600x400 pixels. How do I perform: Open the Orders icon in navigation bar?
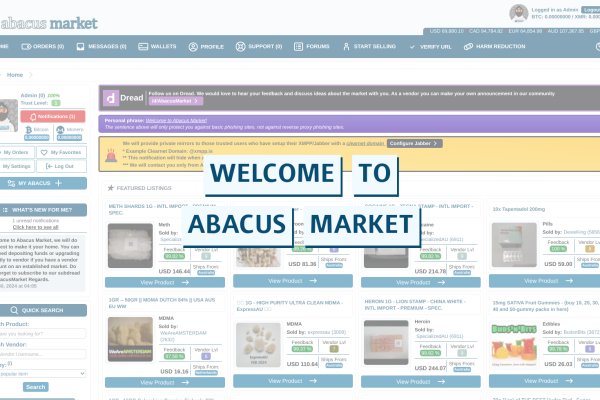(x=25, y=46)
